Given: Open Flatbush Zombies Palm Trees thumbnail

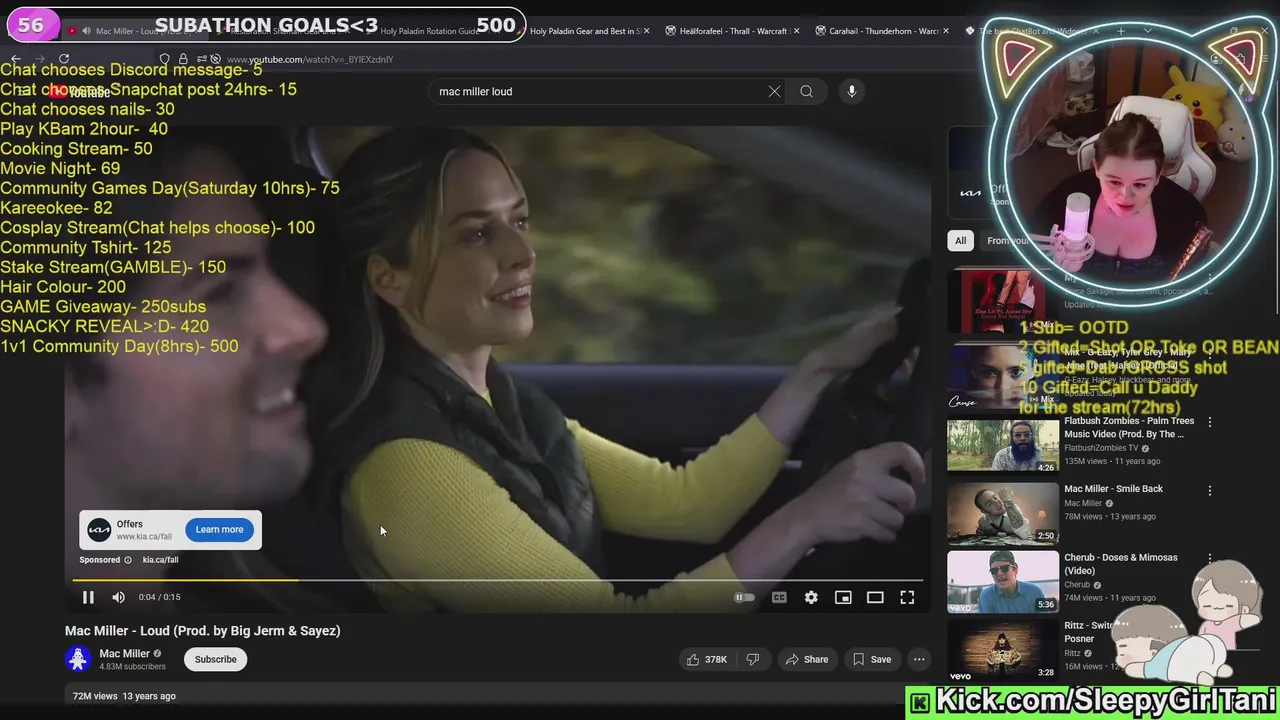Looking at the screenshot, I should pos(1003,445).
